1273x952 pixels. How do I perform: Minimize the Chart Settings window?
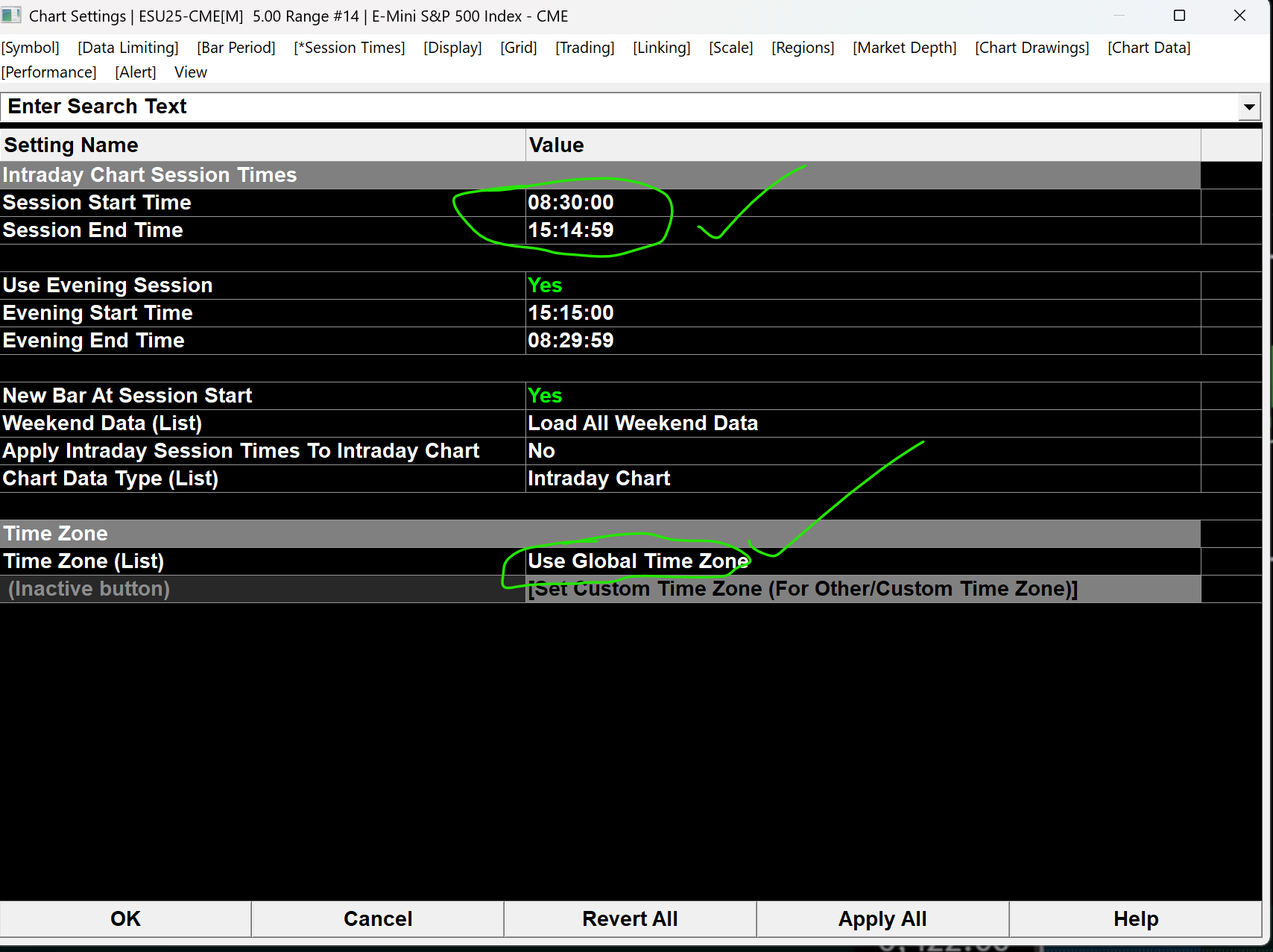tap(1119, 16)
